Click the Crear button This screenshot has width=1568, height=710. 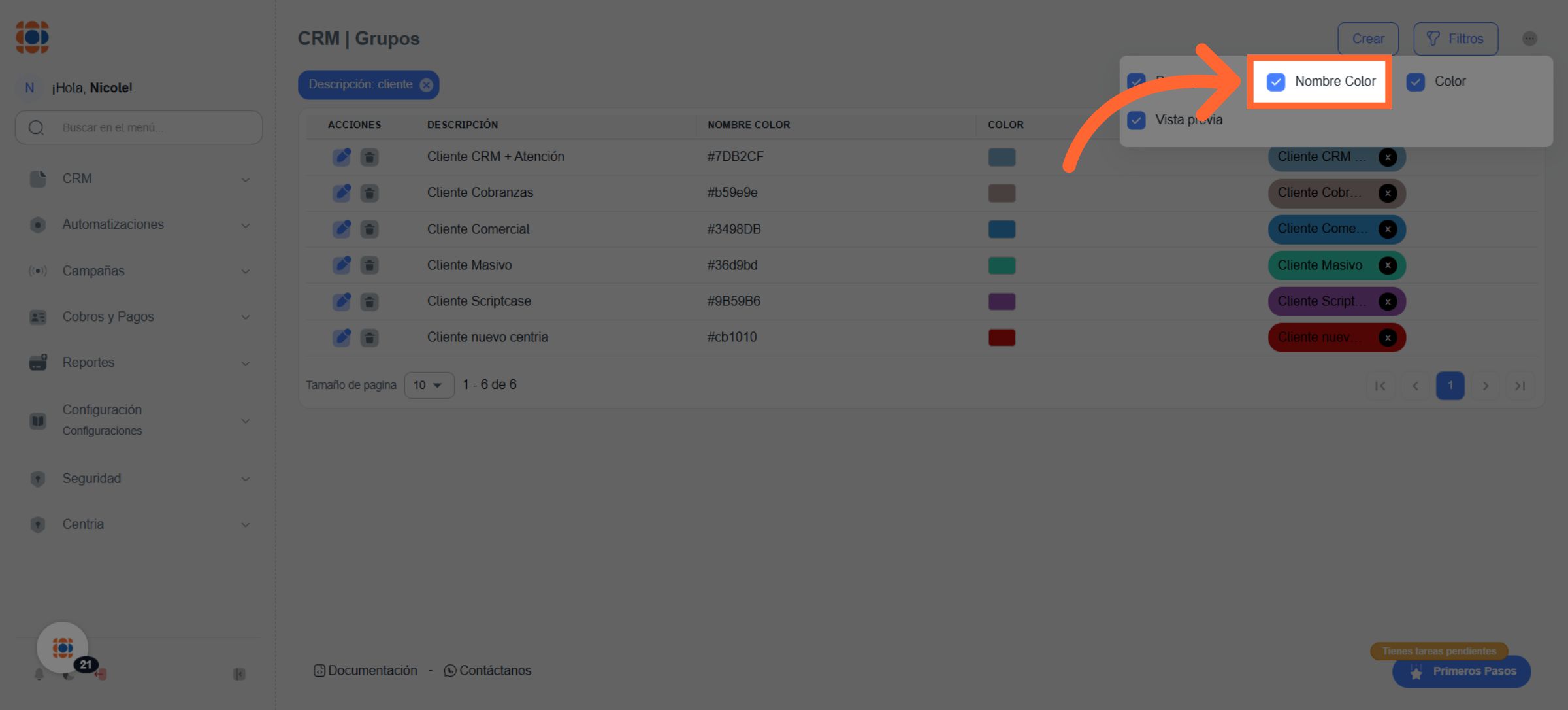coord(1367,39)
